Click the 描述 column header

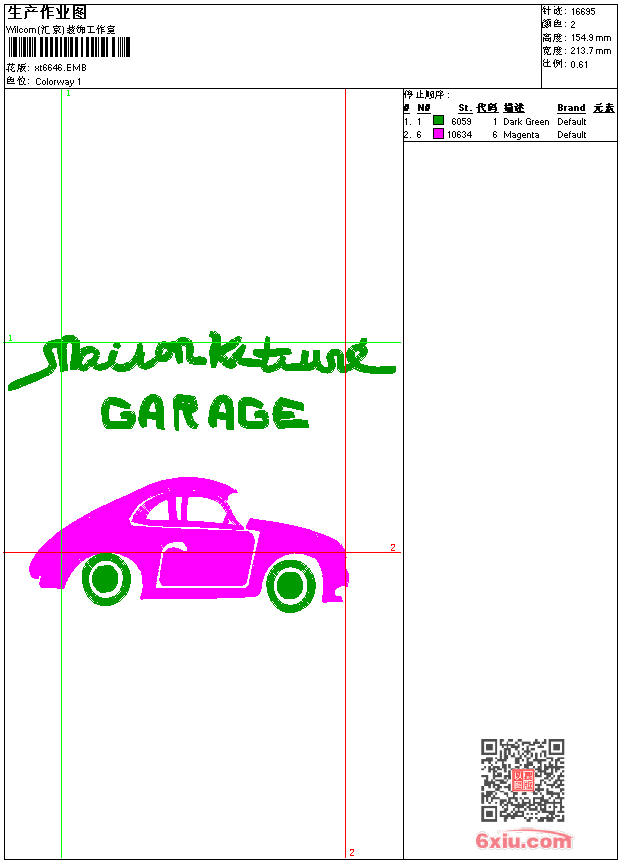click(514, 108)
